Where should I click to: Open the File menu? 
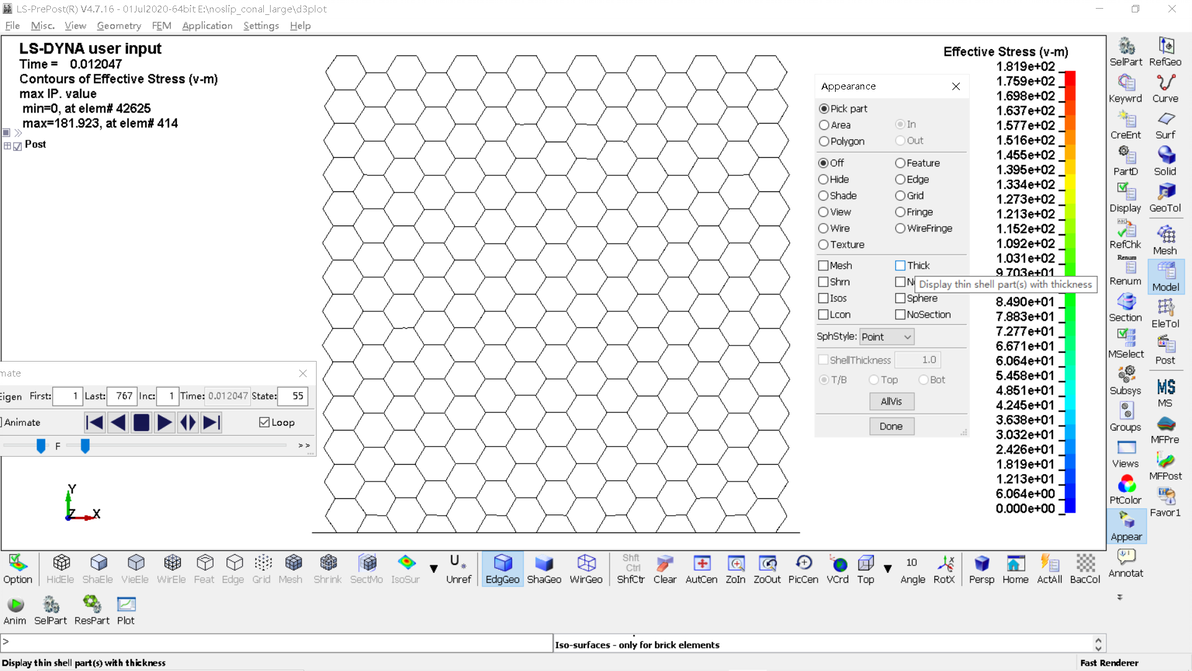click(12, 26)
